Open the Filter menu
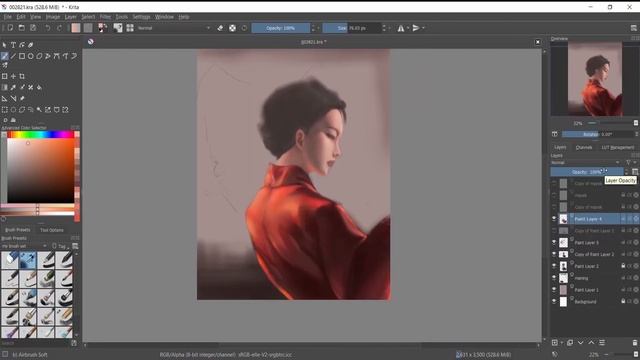The width and height of the screenshot is (640, 360). pos(105,17)
